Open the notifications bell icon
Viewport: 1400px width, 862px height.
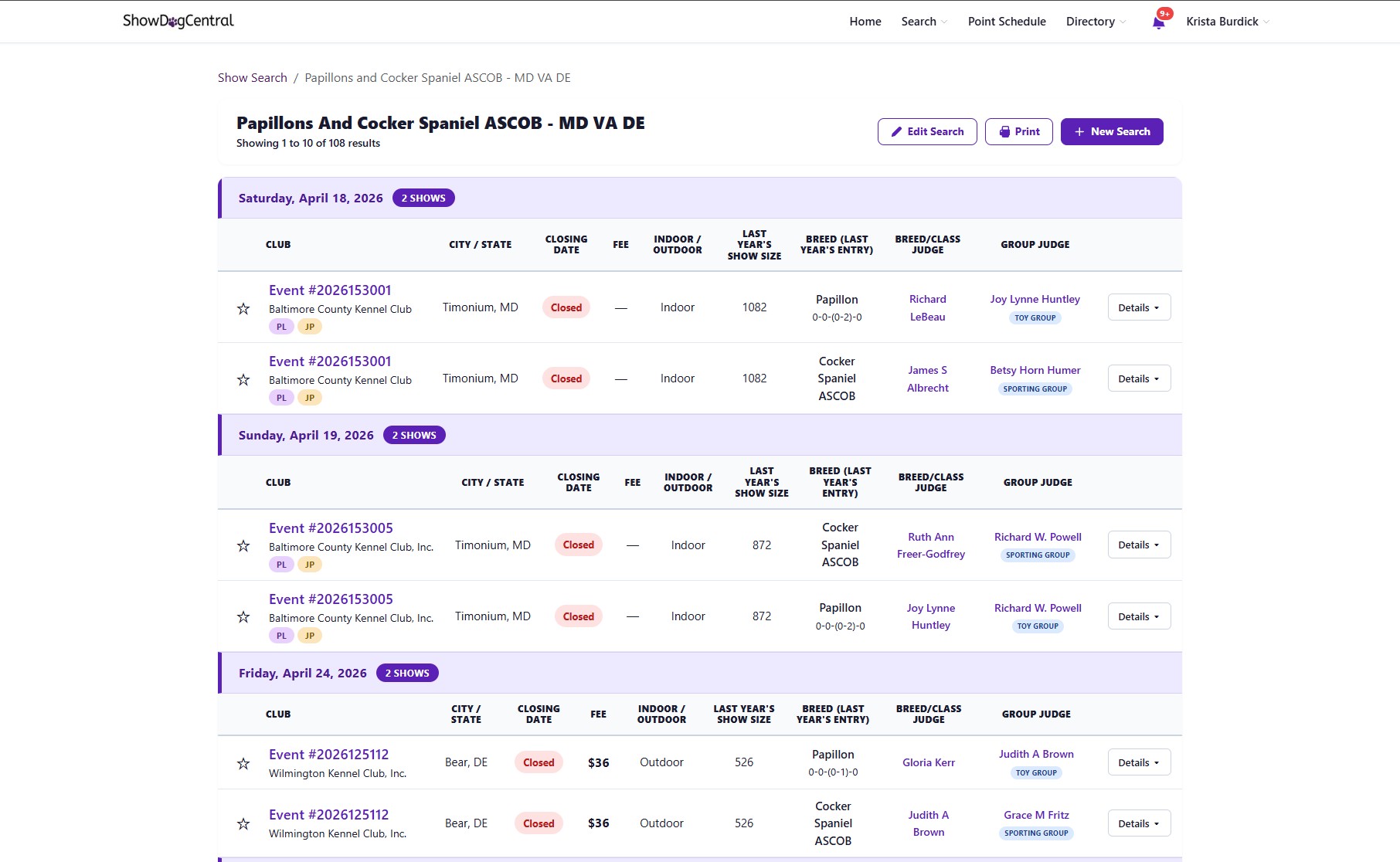(1158, 21)
